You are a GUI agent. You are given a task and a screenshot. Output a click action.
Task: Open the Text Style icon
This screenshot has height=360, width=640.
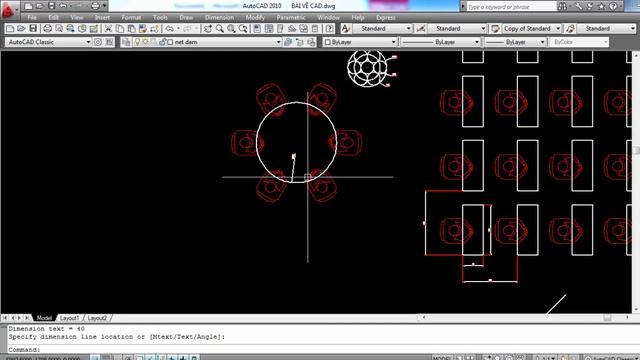tap(346, 29)
